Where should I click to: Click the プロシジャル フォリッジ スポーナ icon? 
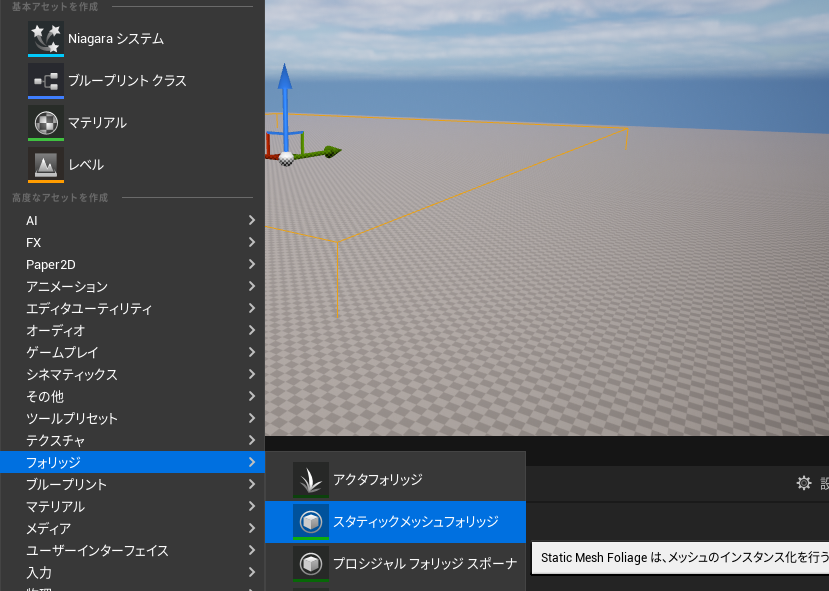tap(311, 563)
